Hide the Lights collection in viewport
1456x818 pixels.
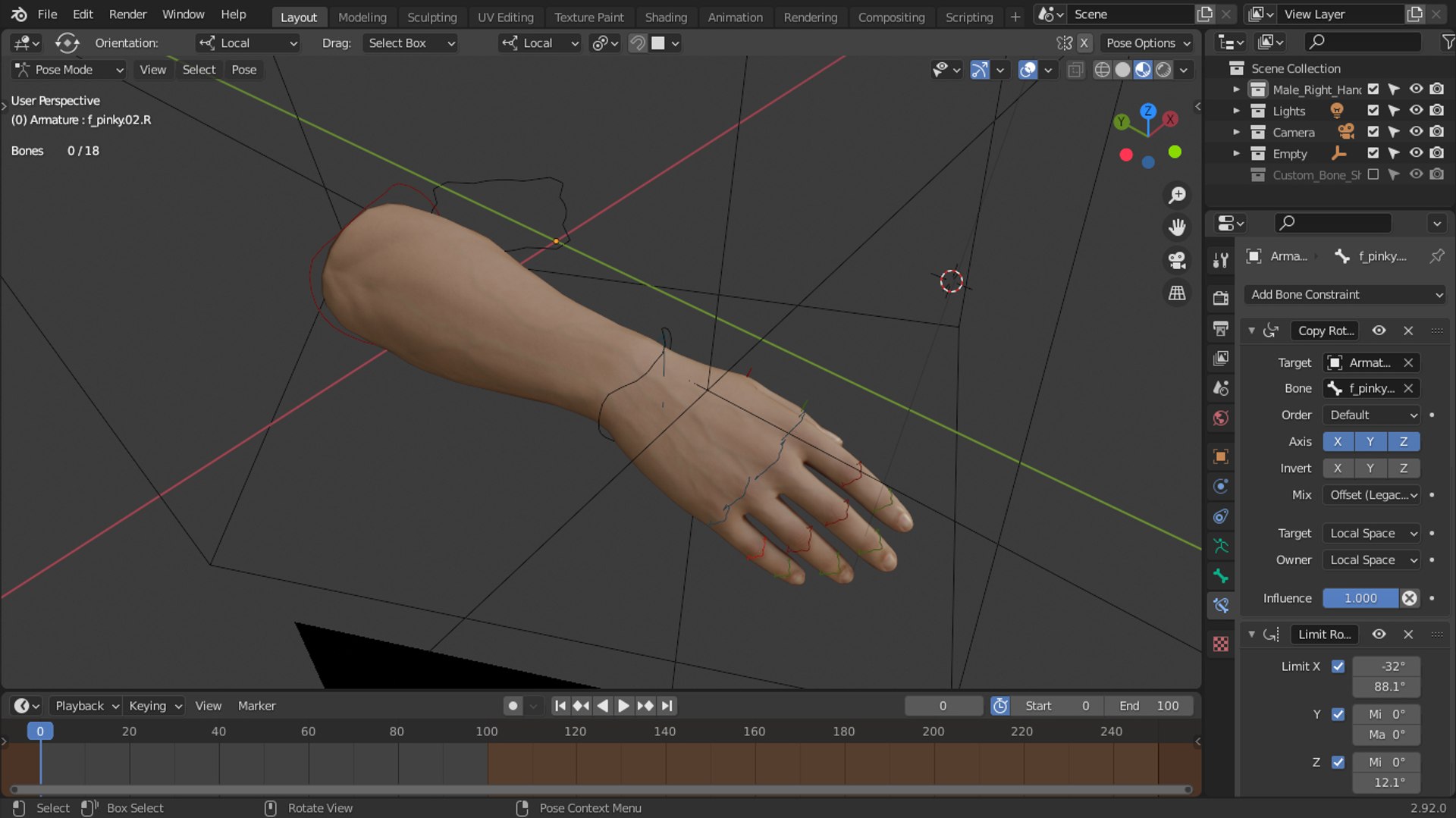point(1415,111)
